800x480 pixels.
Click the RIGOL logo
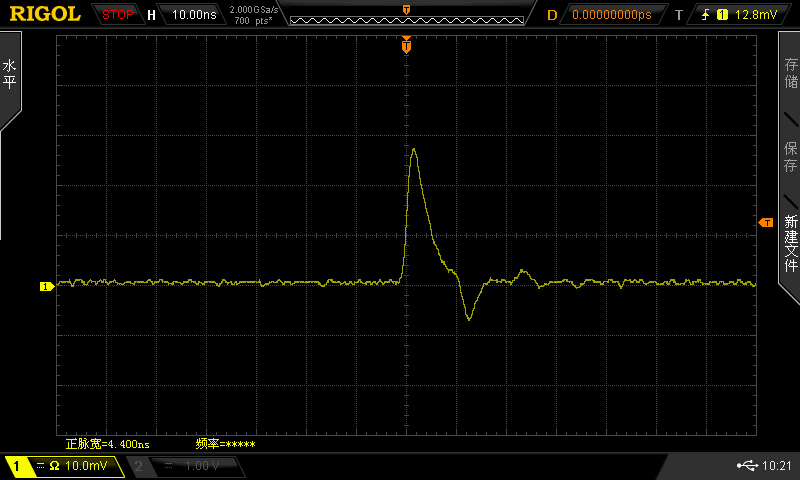pyautogui.click(x=45, y=14)
